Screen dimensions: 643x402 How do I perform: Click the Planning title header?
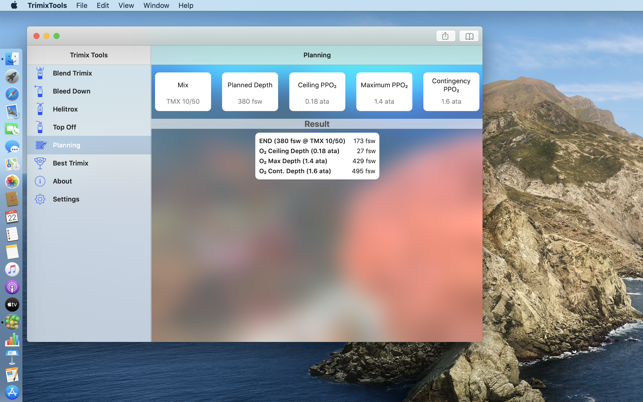(317, 55)
